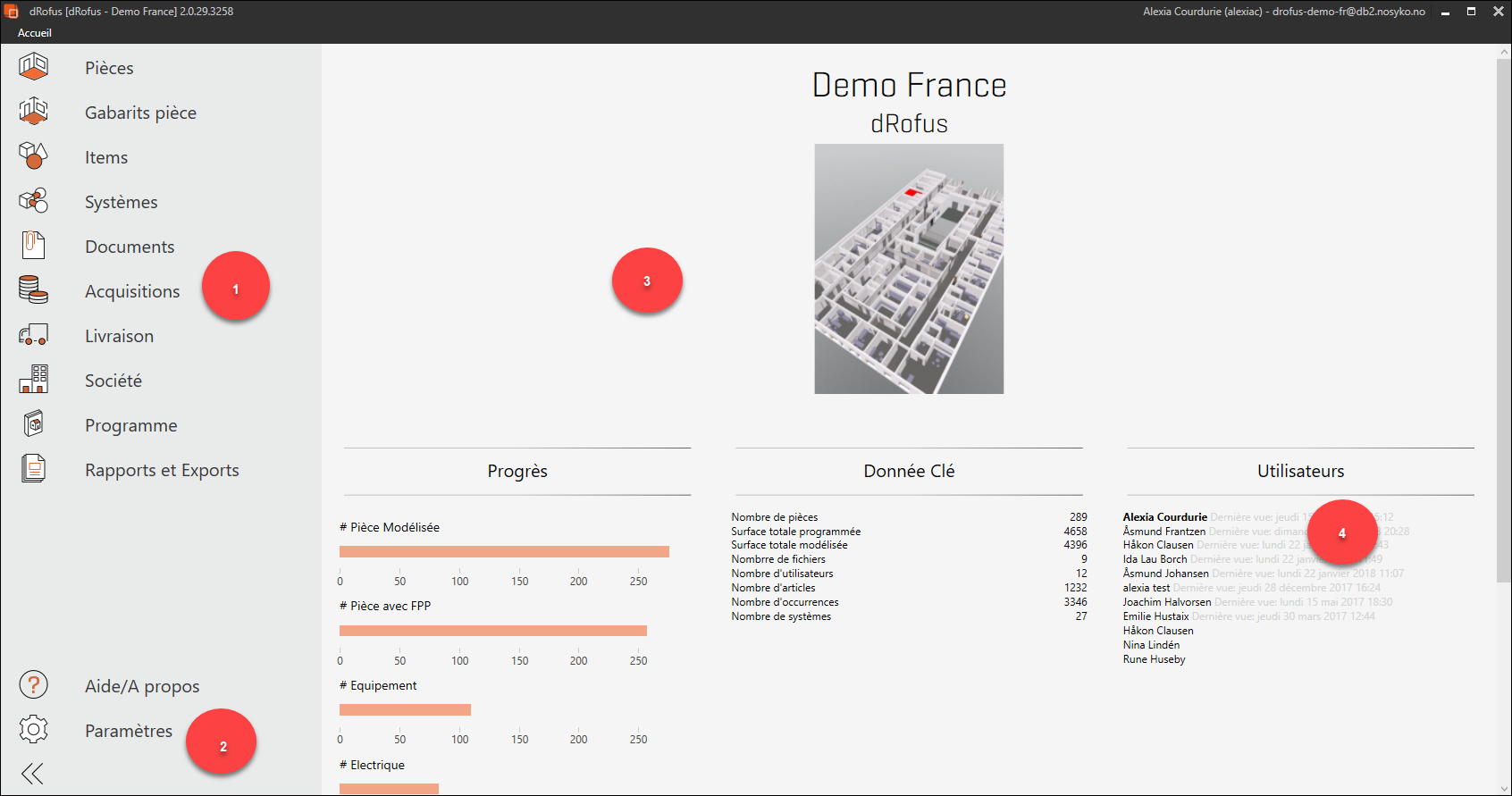Open Paramètres settings label
The image size is (1512, 796).
[129, 731]
